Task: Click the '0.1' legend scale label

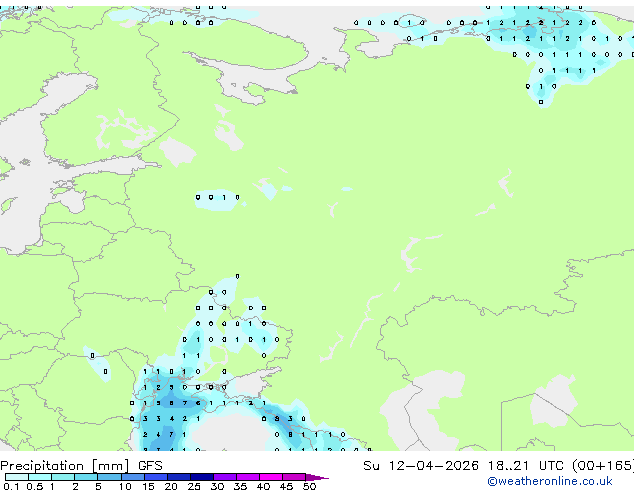Action: 11,486
